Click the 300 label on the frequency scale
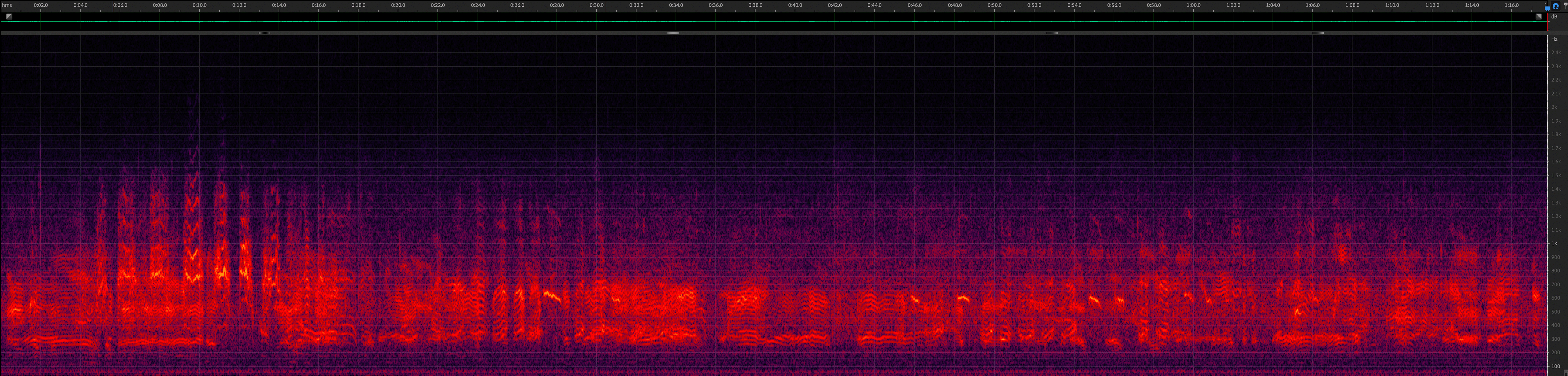 (x=1555, y=339)
